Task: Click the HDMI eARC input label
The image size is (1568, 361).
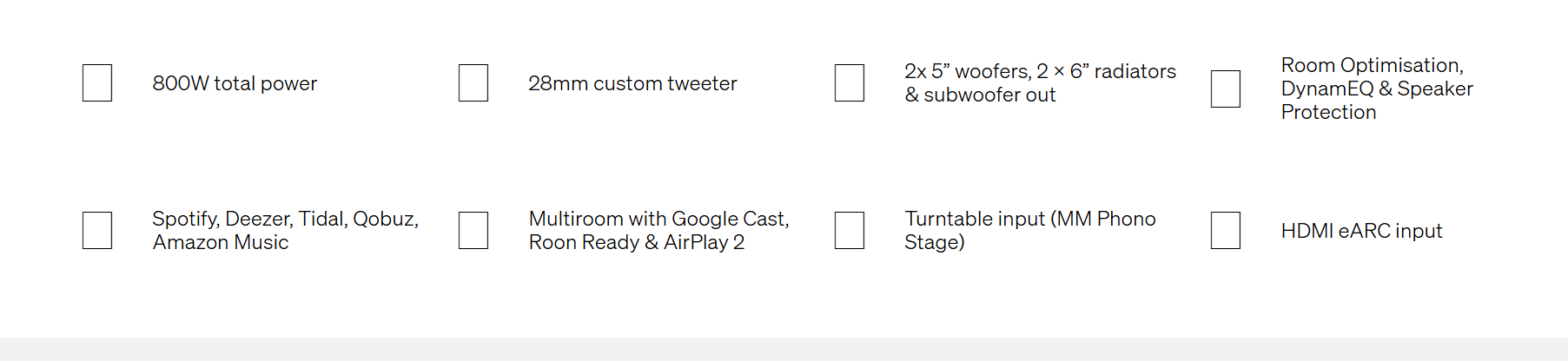Action: [1361, 231]
